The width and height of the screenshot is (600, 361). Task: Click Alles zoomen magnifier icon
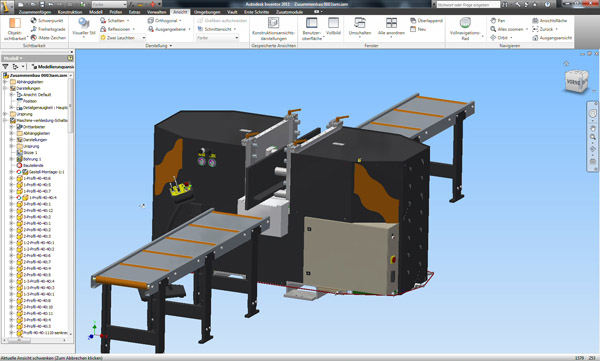tap(493, 29)
